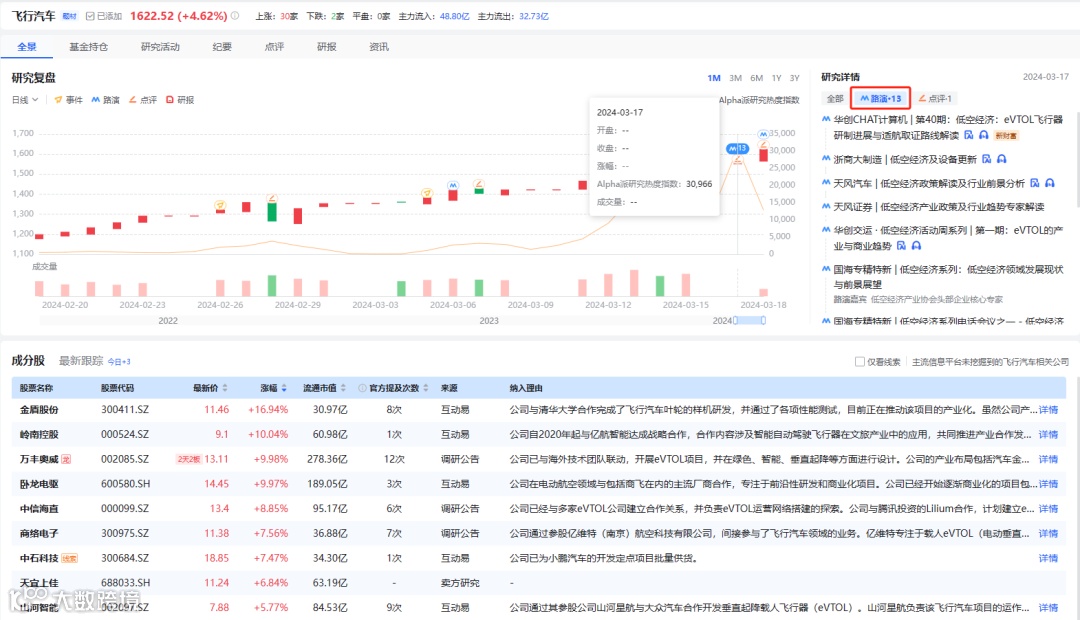Click the comment marker above the green 2024-02-28 candle

[272, 198]
